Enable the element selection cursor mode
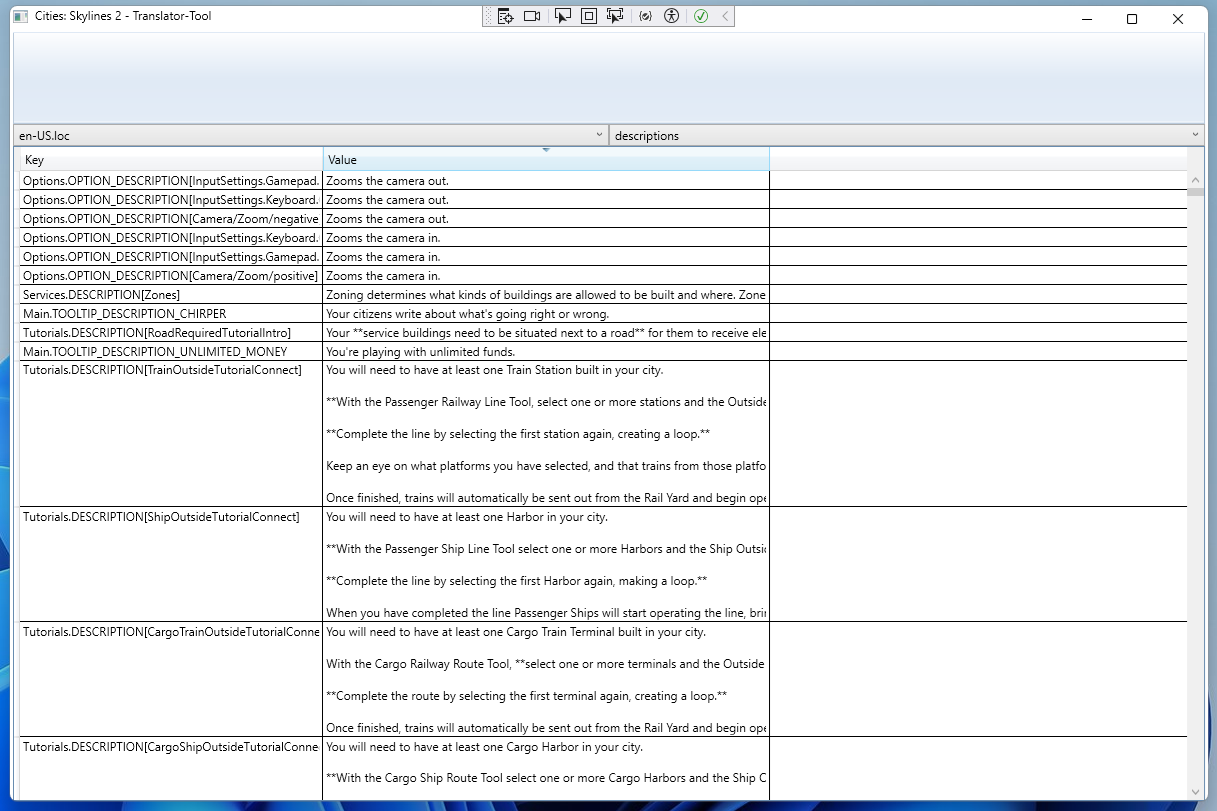Viewport: 1217px width, 811px height. coord(562,15)
